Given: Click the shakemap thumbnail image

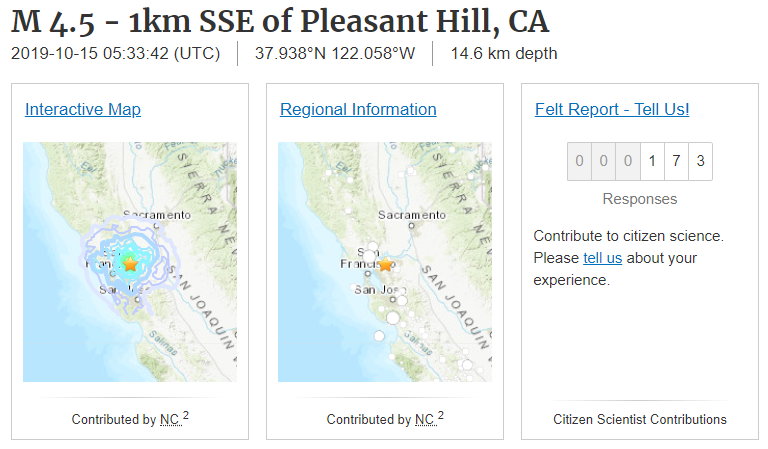Looking at the screenshot, I should [130, 262].
